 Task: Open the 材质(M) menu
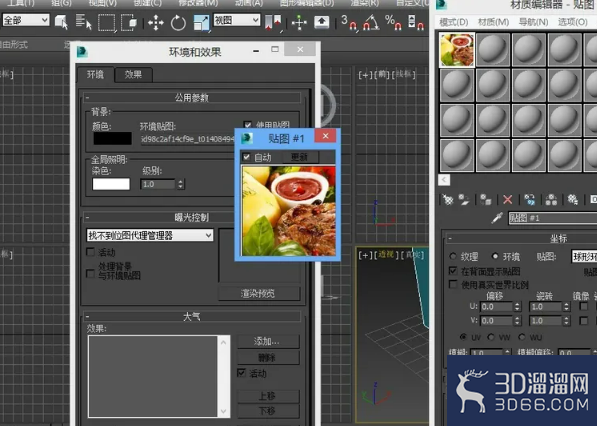point(493,22)
